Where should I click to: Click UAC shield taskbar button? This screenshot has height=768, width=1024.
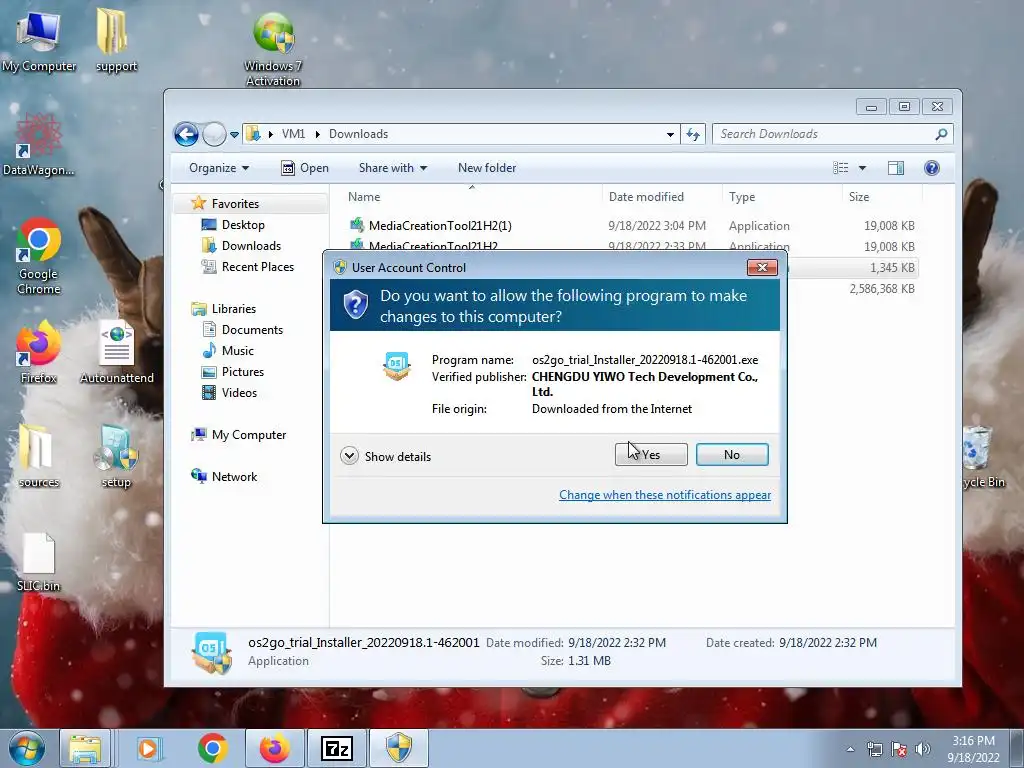[399, 748]
